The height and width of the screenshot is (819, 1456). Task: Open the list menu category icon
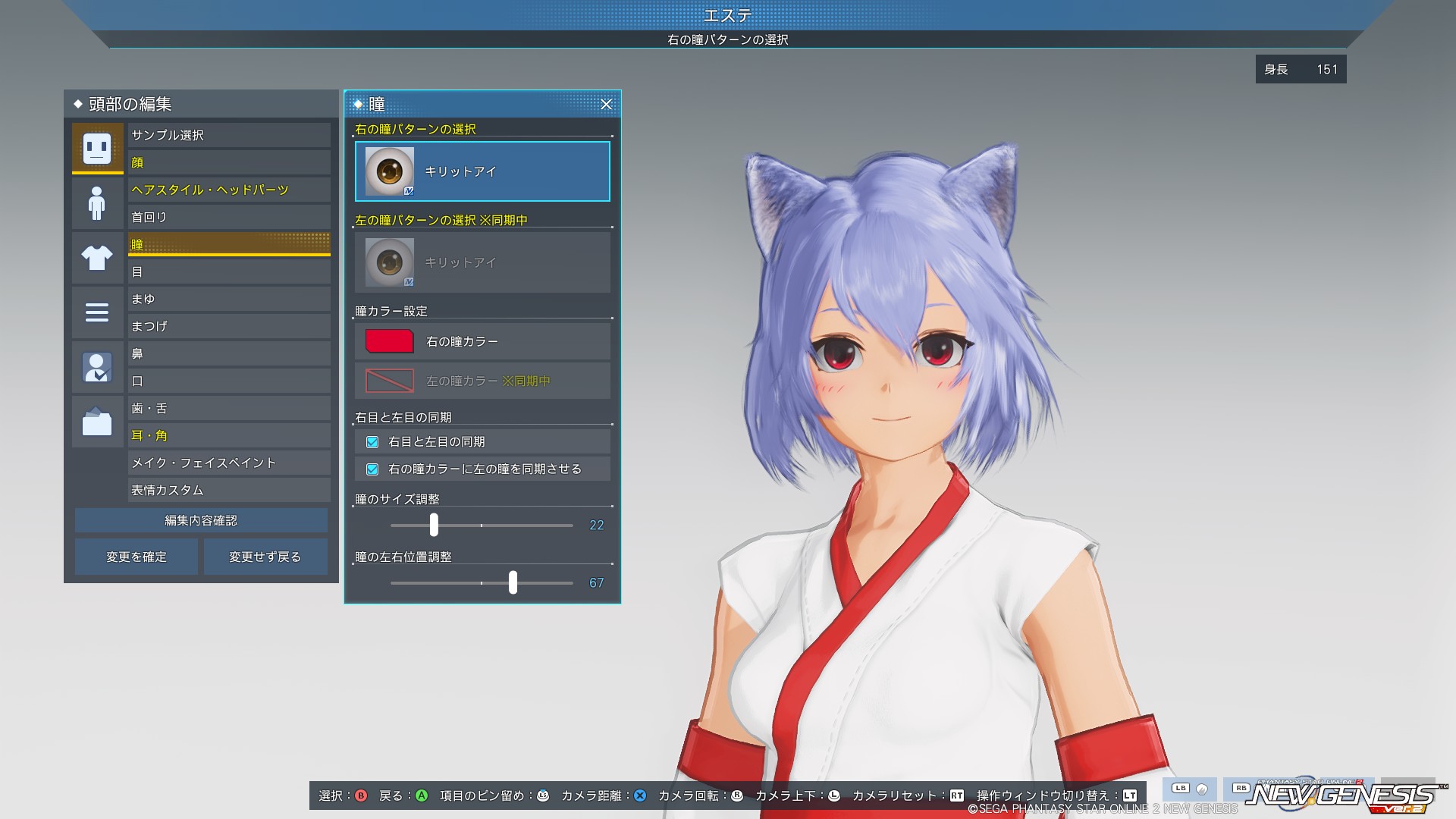click(x=97, y=312)
